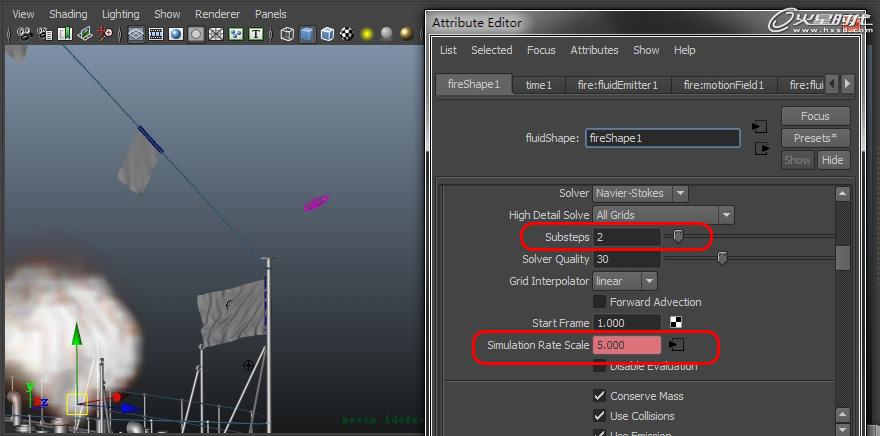Click connection icon beside Simulation Rate Scale

click(677, 345)
